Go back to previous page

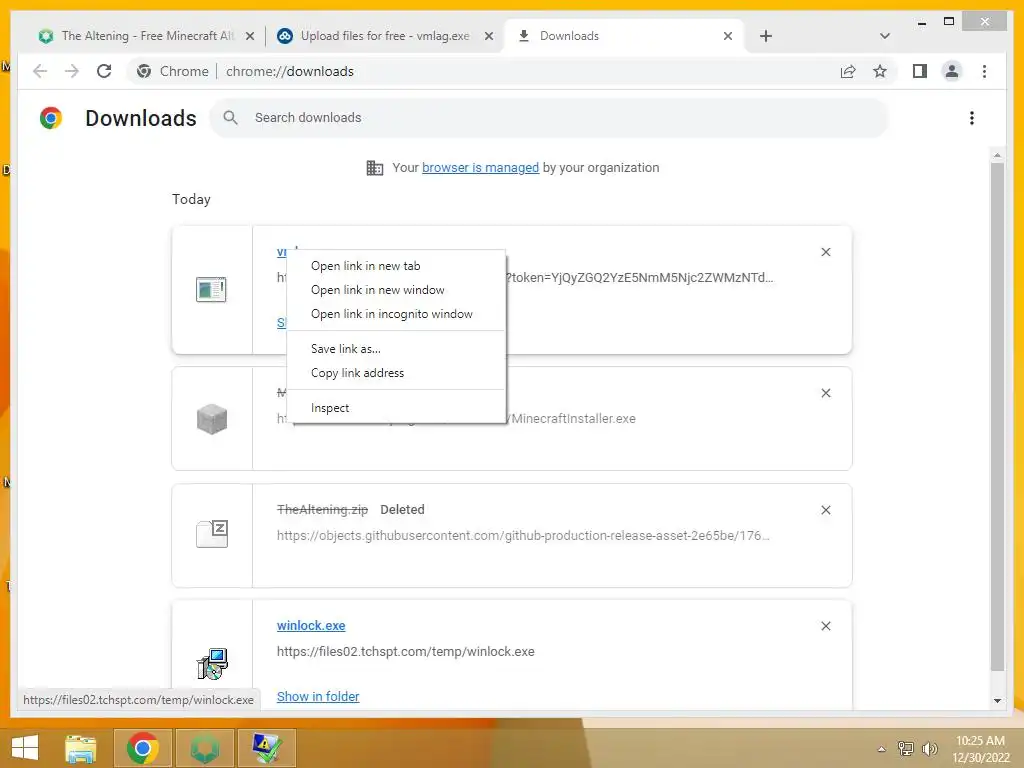pos(40,71)
